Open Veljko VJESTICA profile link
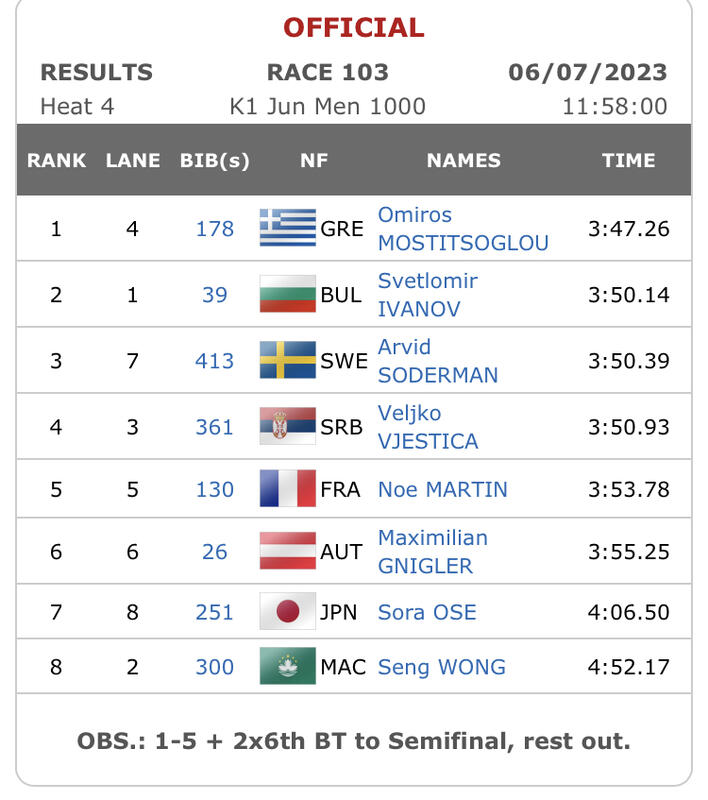Screen dimensions: 708x800 point(427,427)
